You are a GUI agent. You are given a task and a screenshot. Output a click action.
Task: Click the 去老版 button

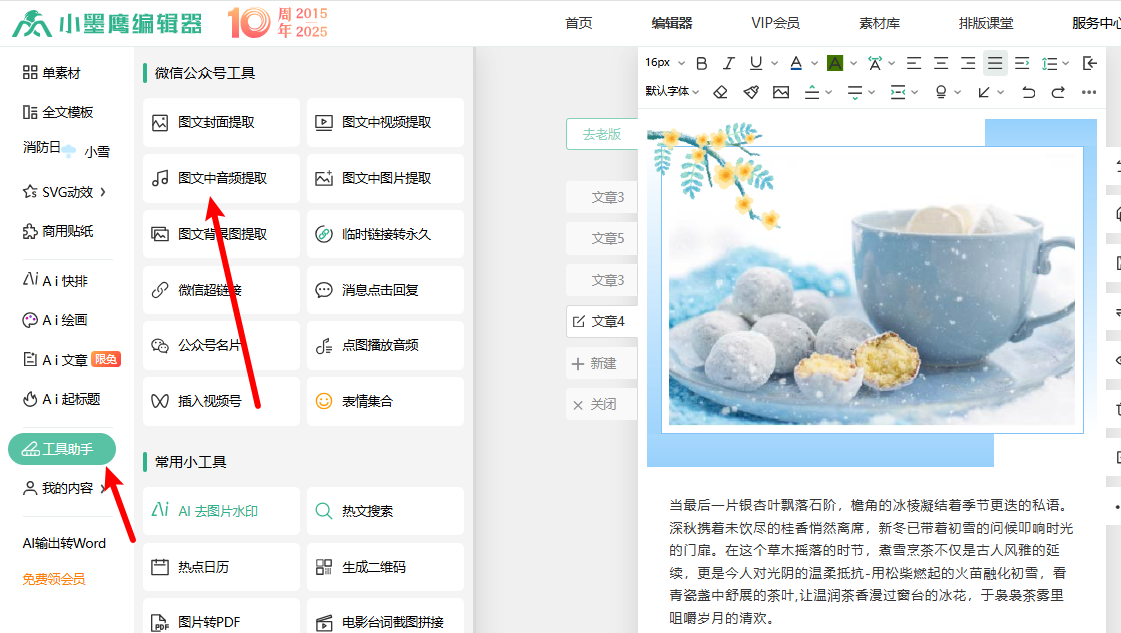click(602, 134)
